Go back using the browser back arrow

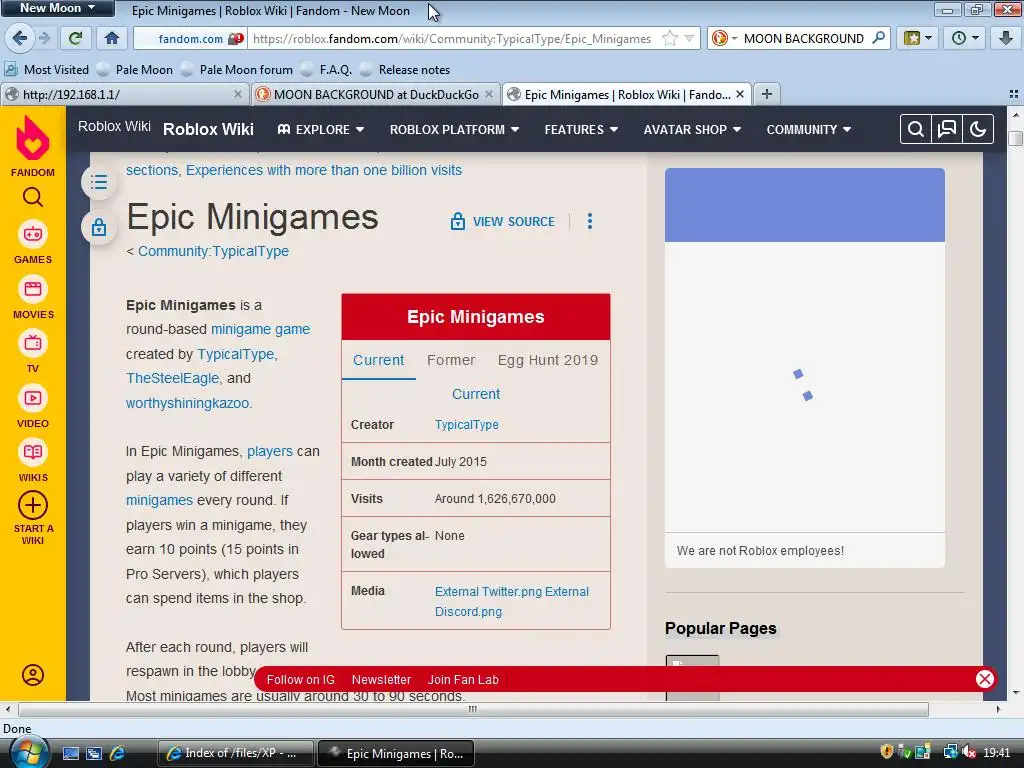pos(20,38)
